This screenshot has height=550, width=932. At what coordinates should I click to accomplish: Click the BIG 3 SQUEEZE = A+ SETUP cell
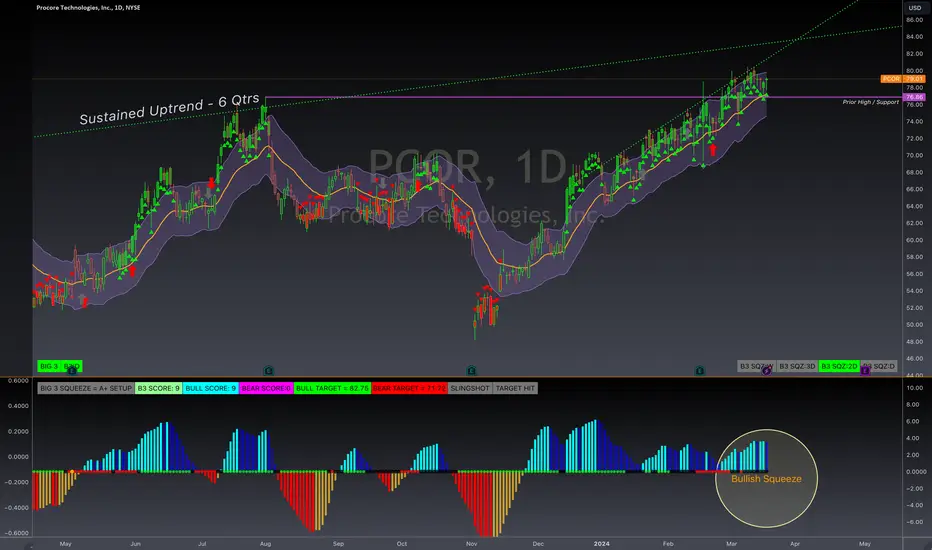coord(86,388)
